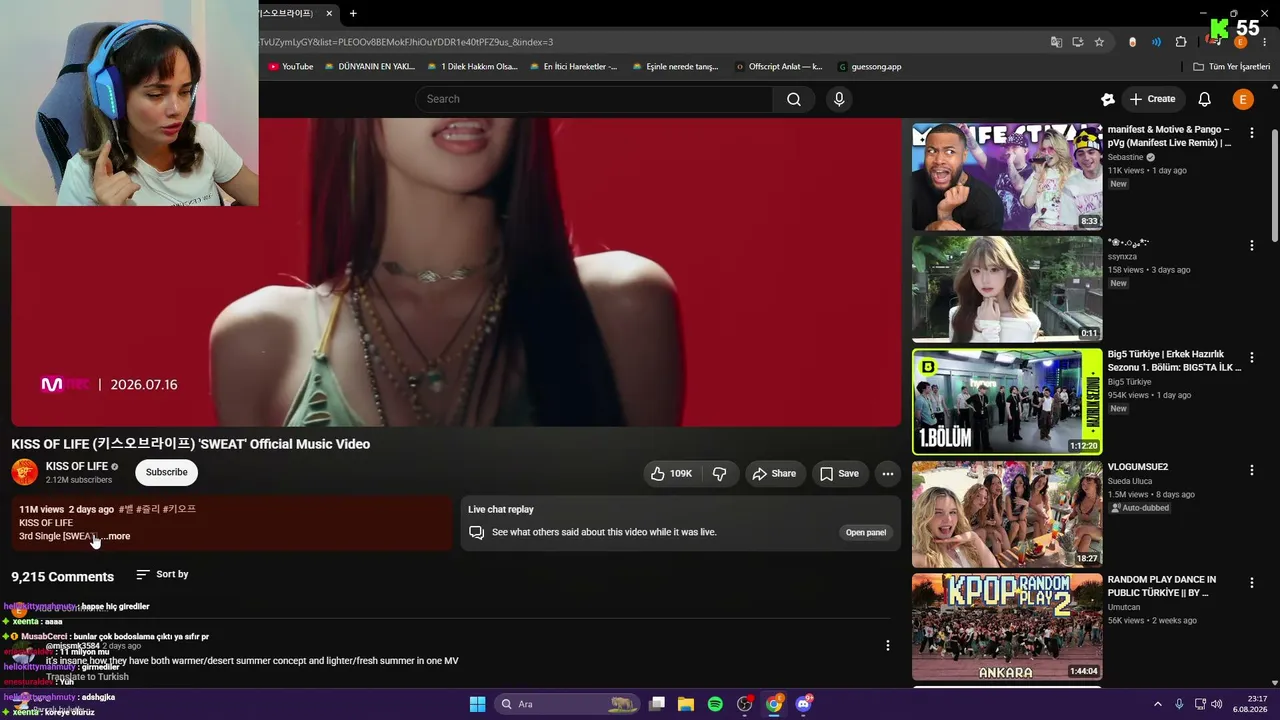Dislike the video with the thumbs-down icon

(719, 474)
